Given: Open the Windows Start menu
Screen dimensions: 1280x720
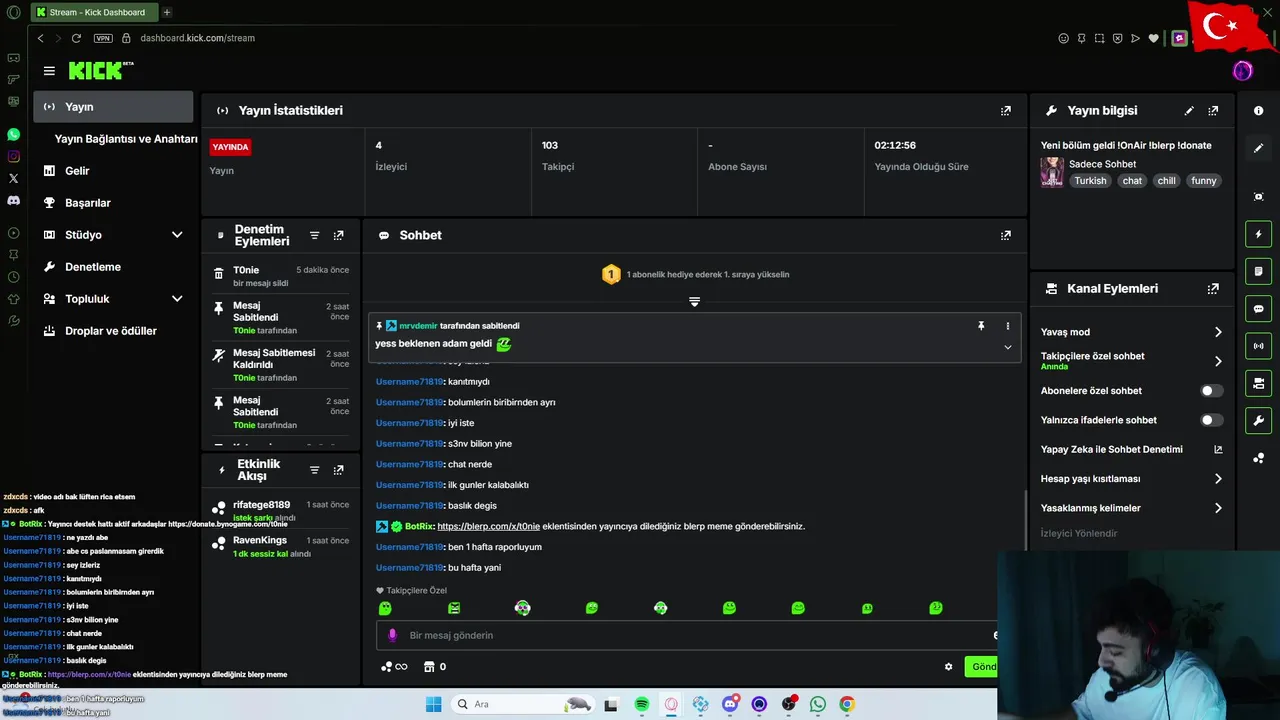Looking at the screenshot, I should pos(433,704).
